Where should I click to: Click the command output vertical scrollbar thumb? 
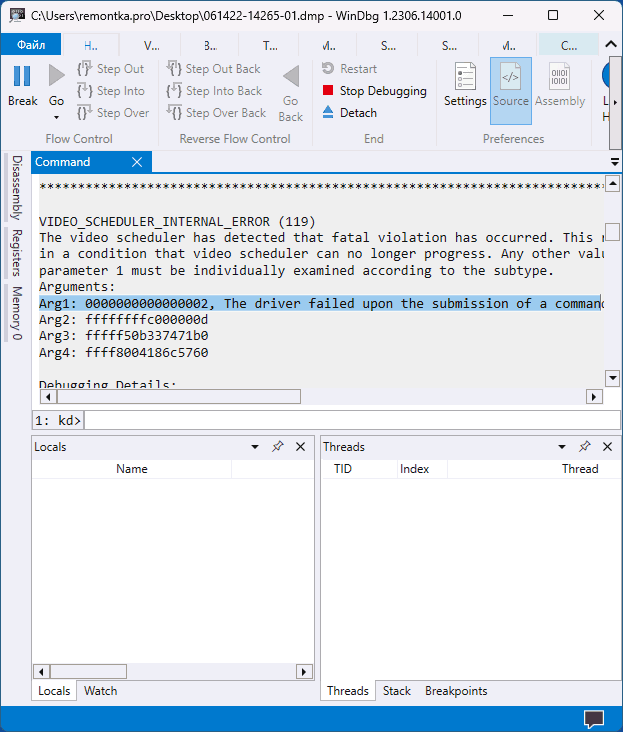tap(612, 232)
